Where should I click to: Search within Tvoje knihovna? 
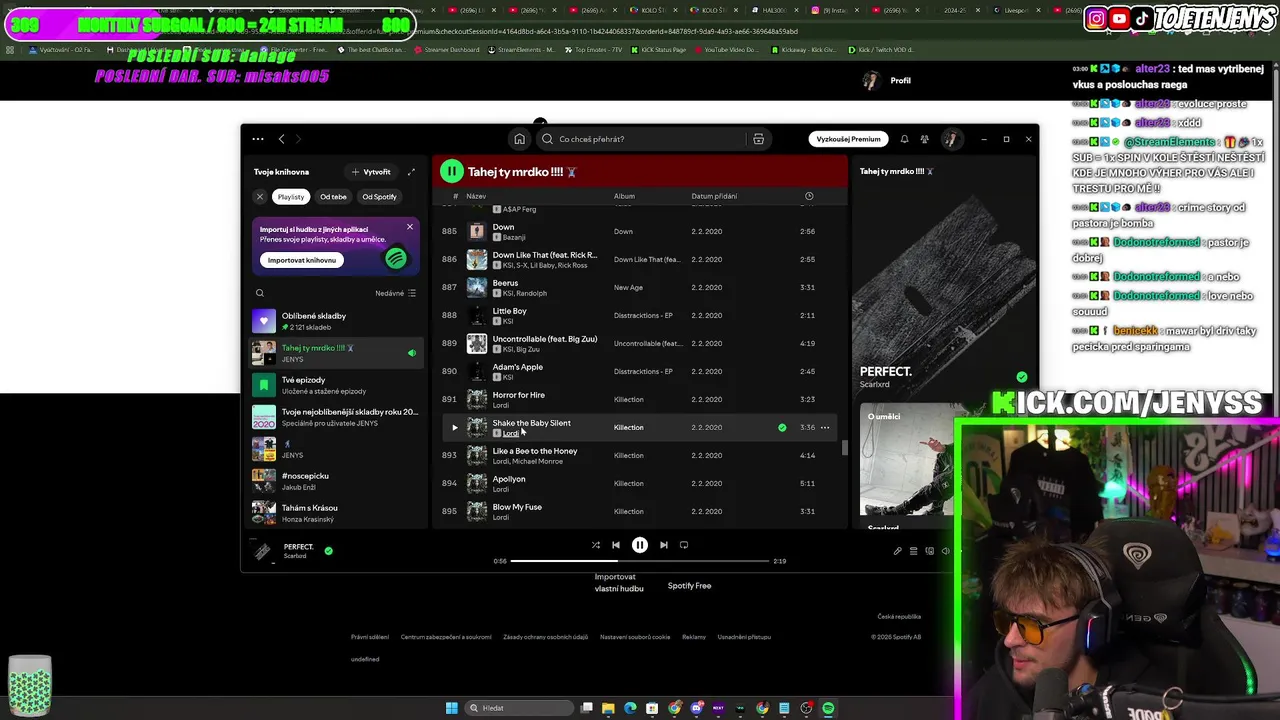click(x=260, y=293)
